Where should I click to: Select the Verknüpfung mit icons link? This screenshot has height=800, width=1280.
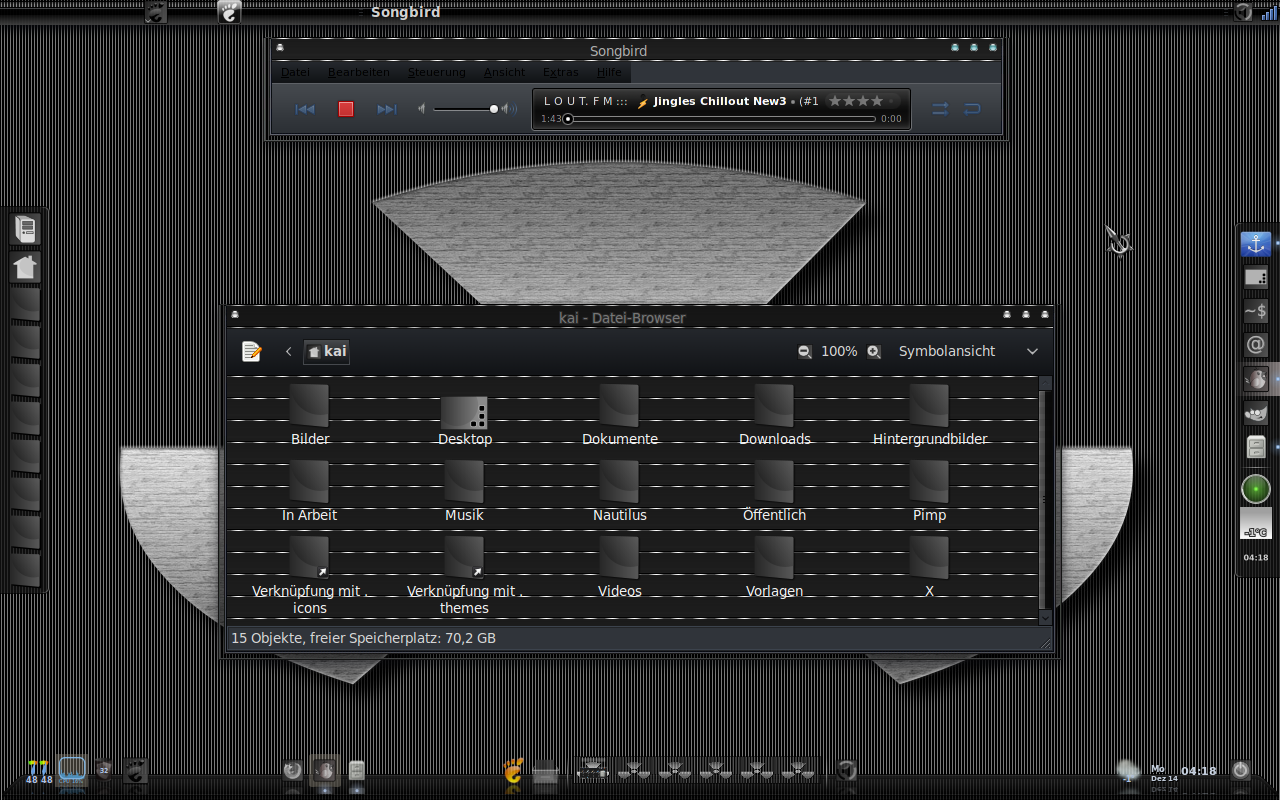point(310,575)
